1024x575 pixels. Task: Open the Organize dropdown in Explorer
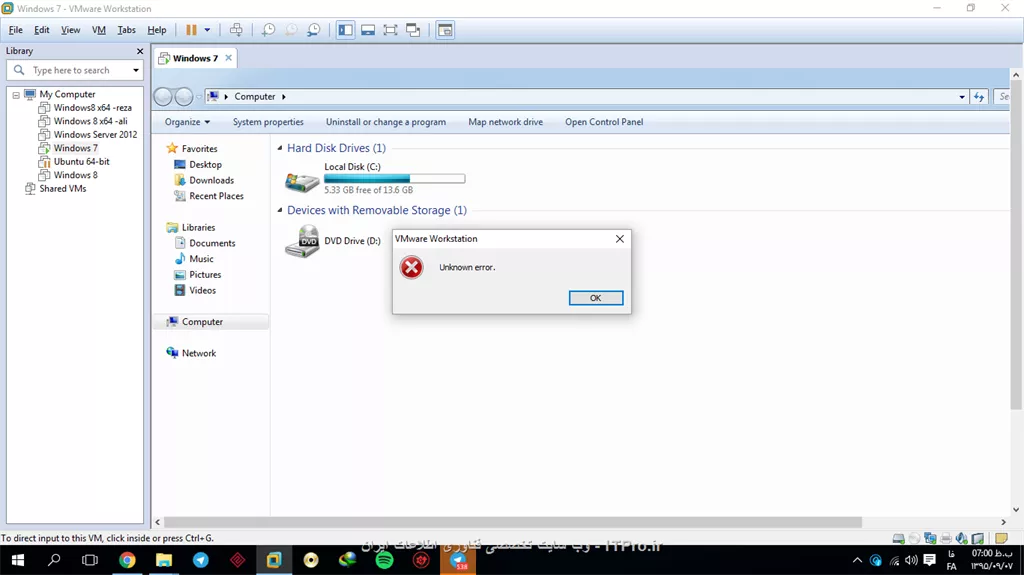point(187,122)
